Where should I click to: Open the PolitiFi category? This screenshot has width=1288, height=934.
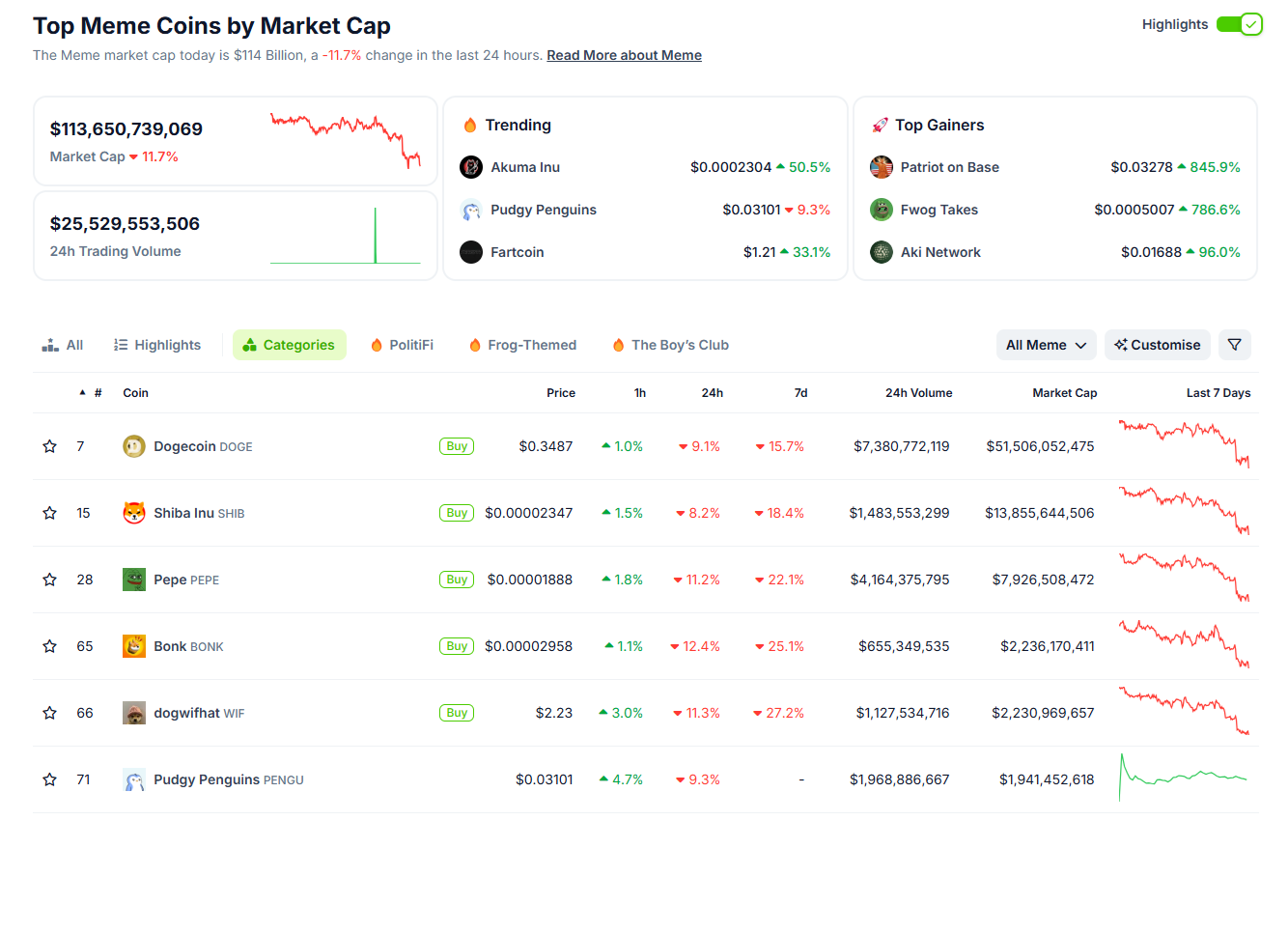click(402, 345)
